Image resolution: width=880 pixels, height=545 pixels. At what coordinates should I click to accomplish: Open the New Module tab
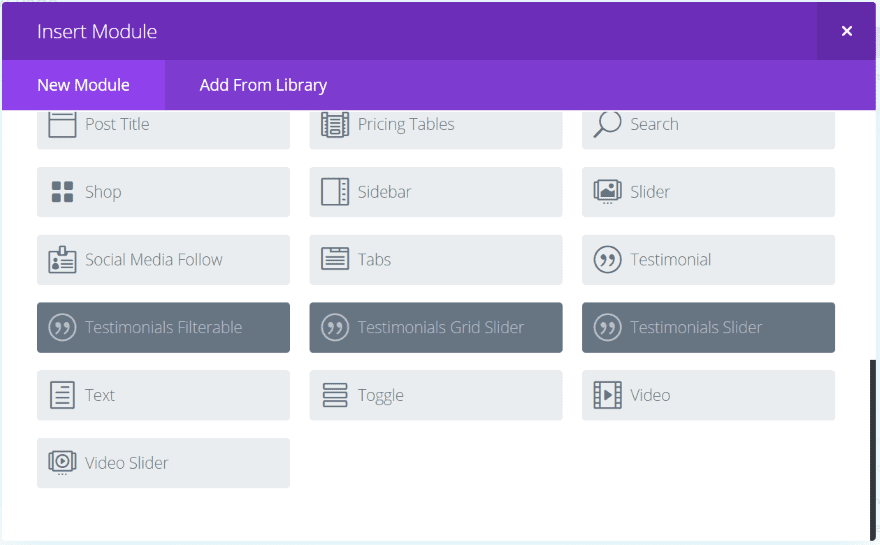[83, 85]
